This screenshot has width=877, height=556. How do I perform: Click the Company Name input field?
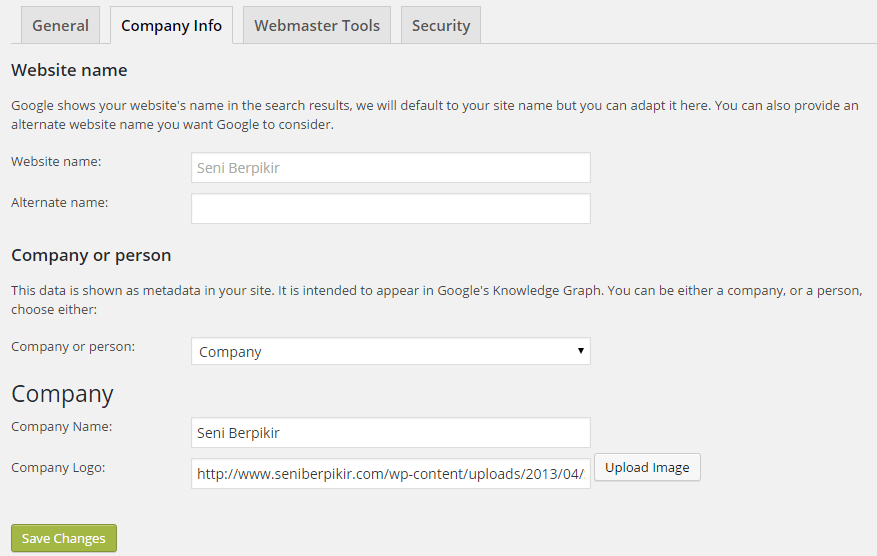tap(390, 433)
